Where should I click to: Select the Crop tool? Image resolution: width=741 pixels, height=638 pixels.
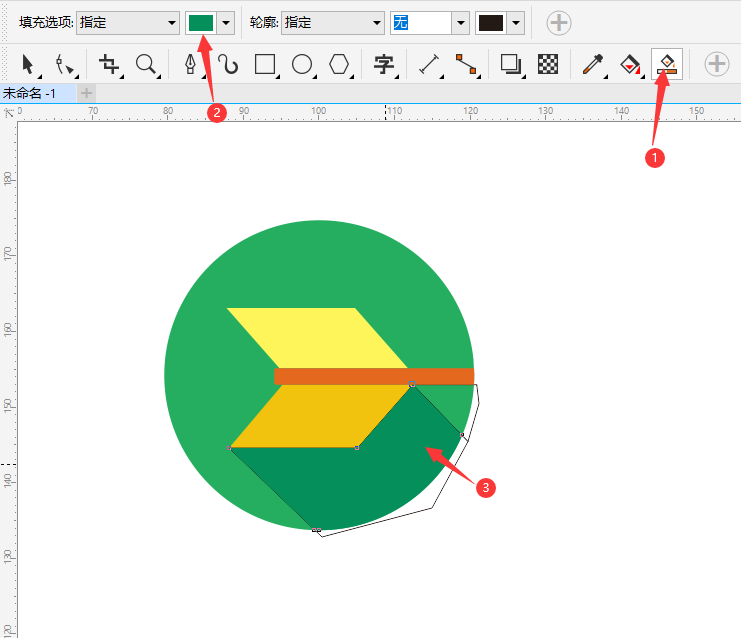[x=110, y=64]
